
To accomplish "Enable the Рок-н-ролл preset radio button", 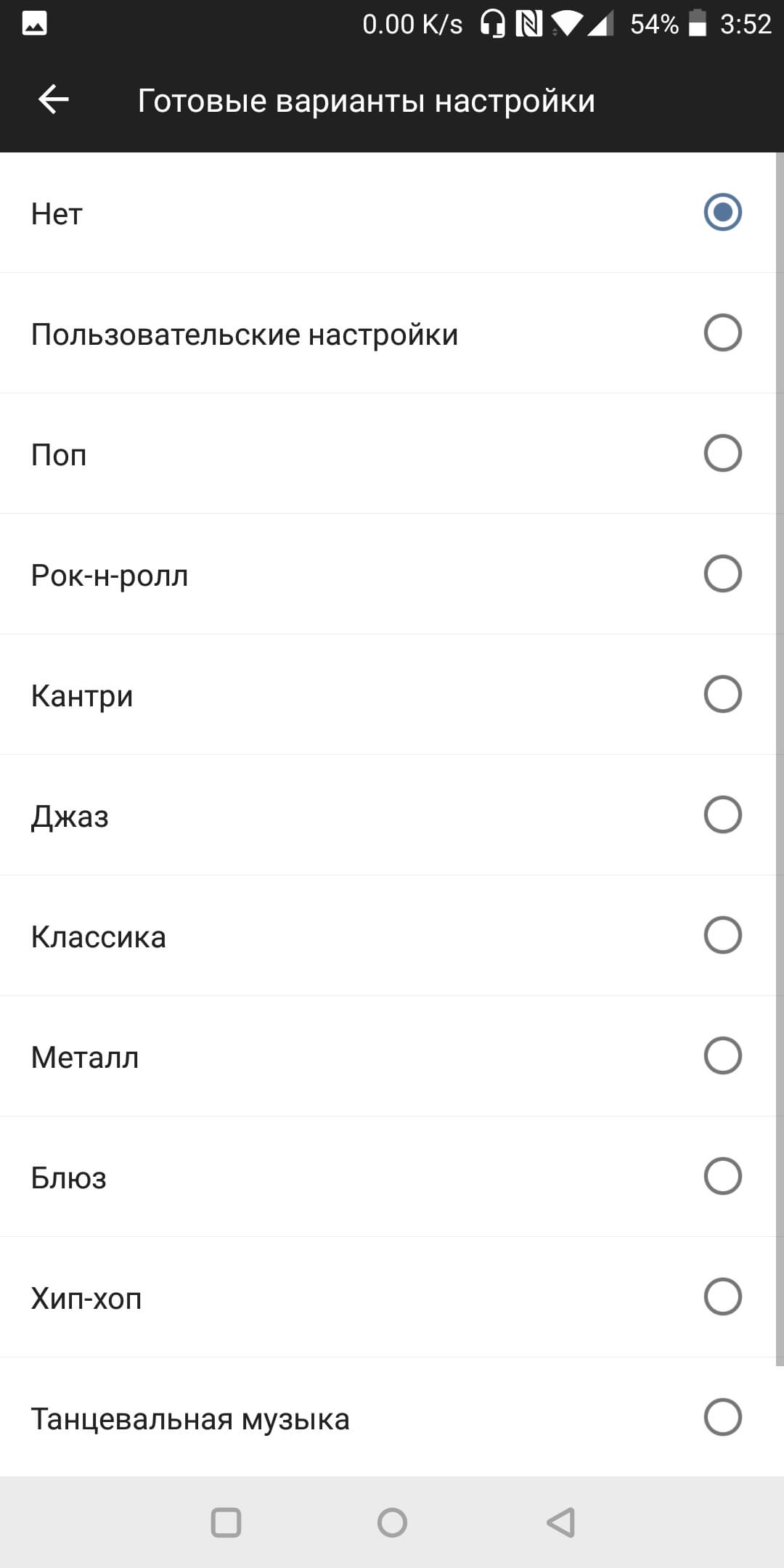I will coord(722,574).
